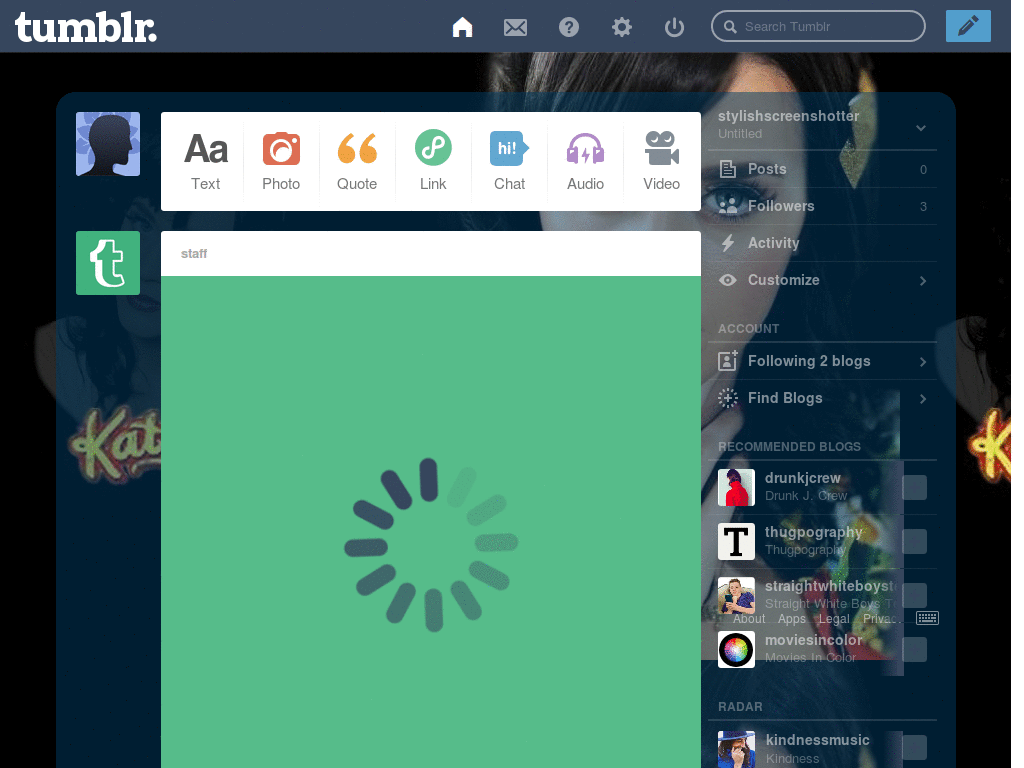Screen dimensions: 1024x768
Task: Click the staff post author name
Action: tap(194, 254)
